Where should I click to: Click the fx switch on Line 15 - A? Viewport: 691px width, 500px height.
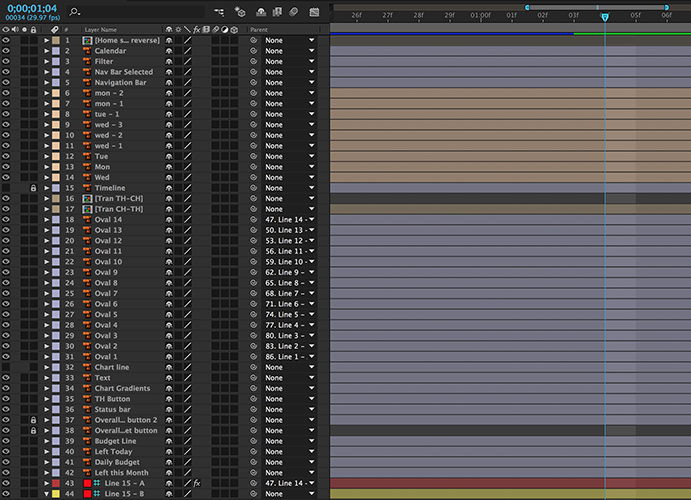(197, 483)
